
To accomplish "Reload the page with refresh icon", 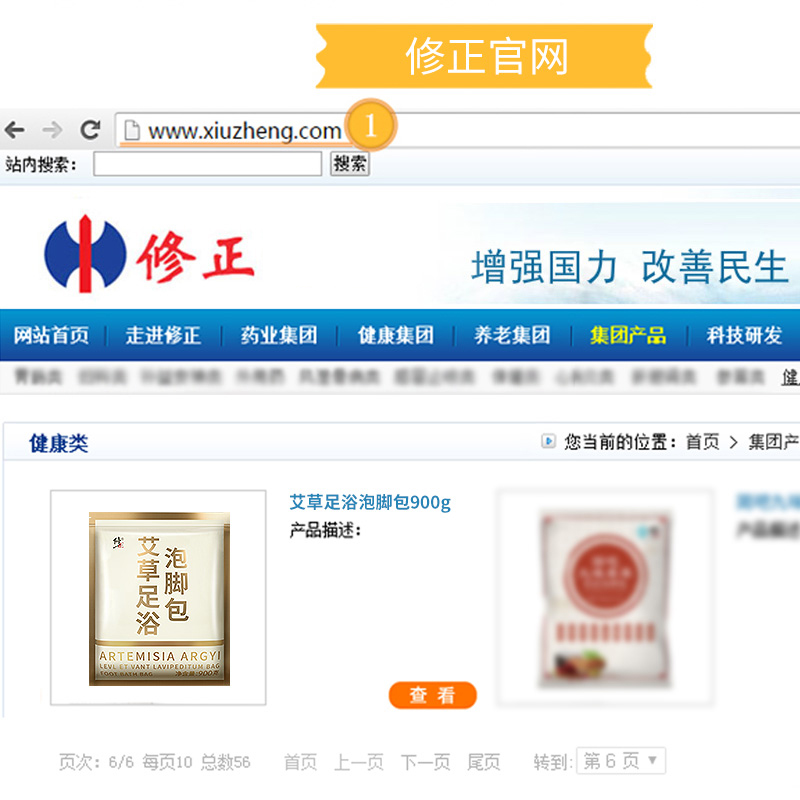I will coord(90,130).
